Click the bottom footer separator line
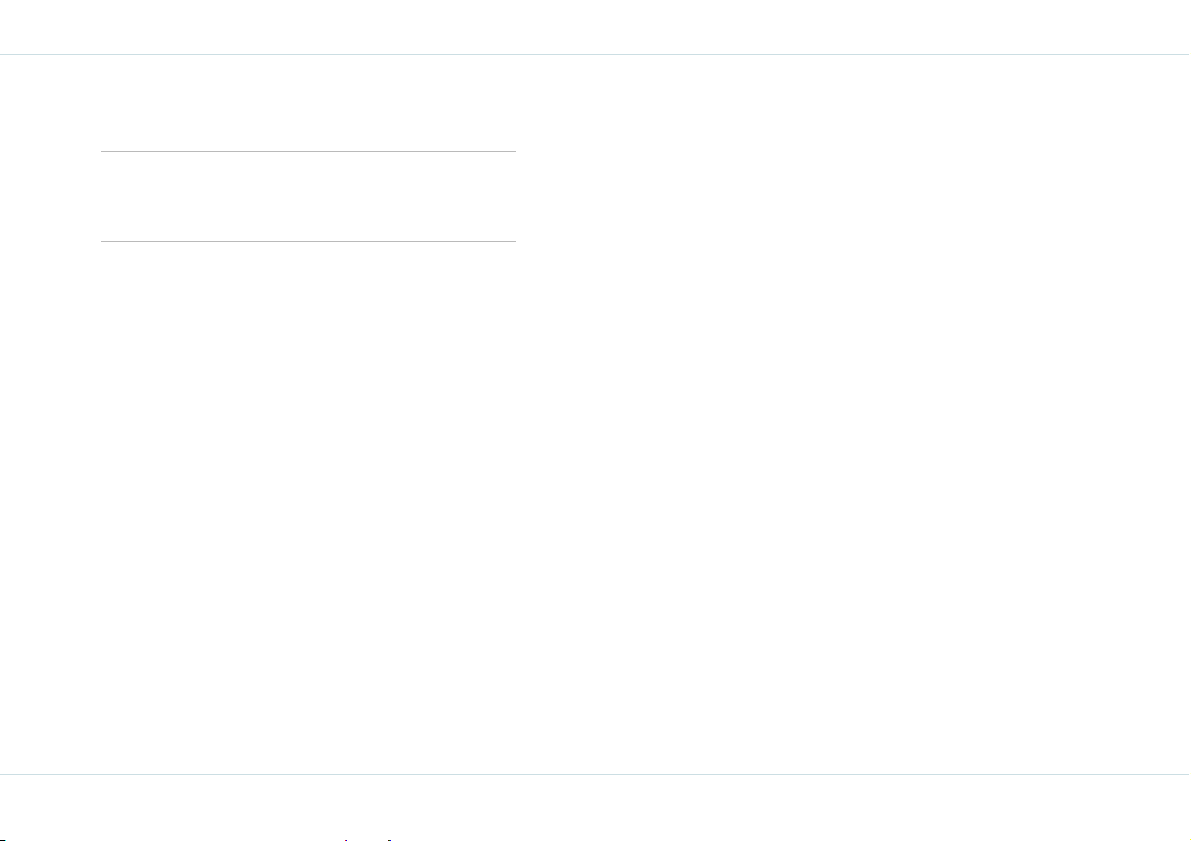The image size is (1191, 841). [595, 774]
